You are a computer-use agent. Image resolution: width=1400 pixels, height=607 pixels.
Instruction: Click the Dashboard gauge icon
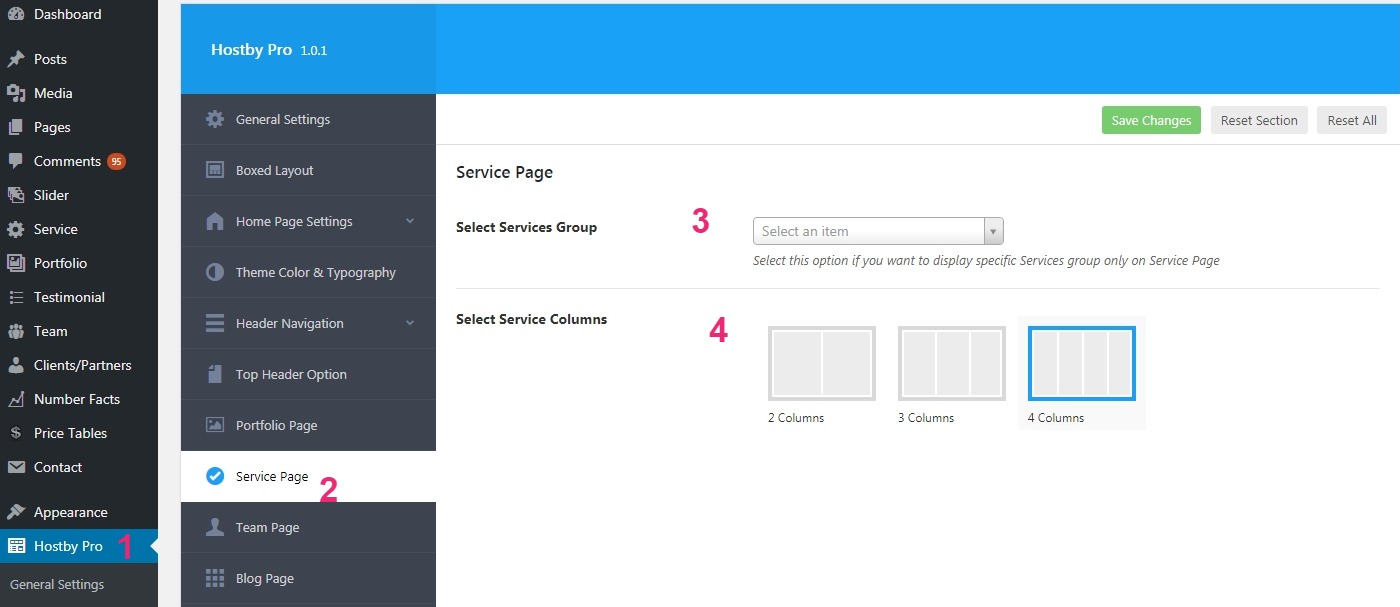[x=16, y=14]
